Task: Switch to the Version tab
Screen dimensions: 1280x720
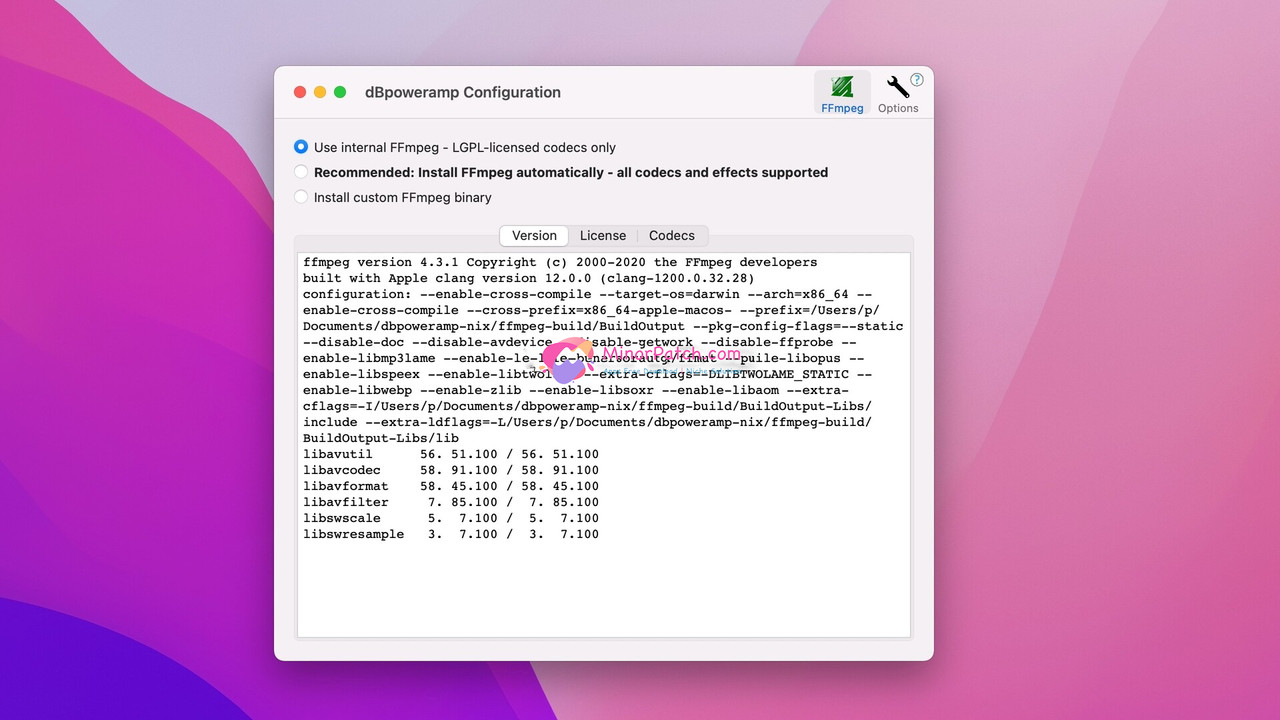Action: point(534,236)
